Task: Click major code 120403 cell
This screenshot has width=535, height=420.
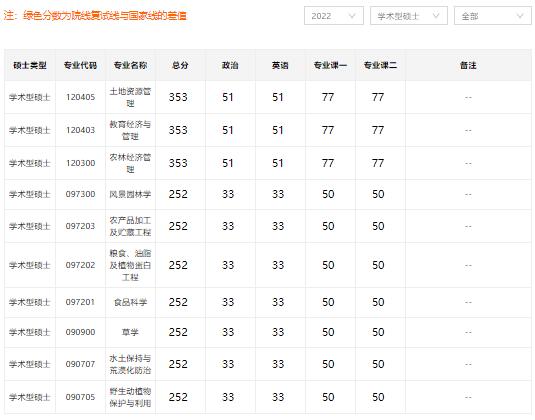Action: 81,130
